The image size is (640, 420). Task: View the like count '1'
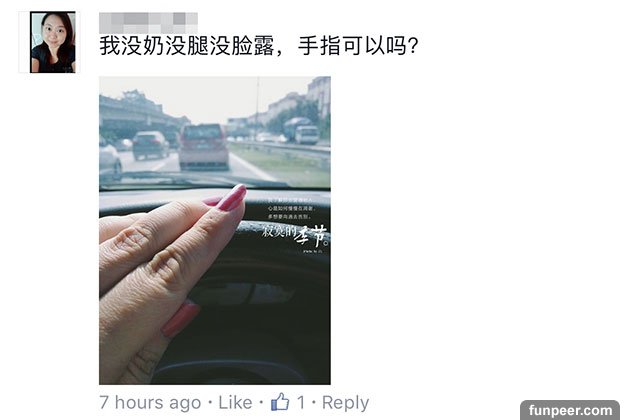[x=301, y=403]
